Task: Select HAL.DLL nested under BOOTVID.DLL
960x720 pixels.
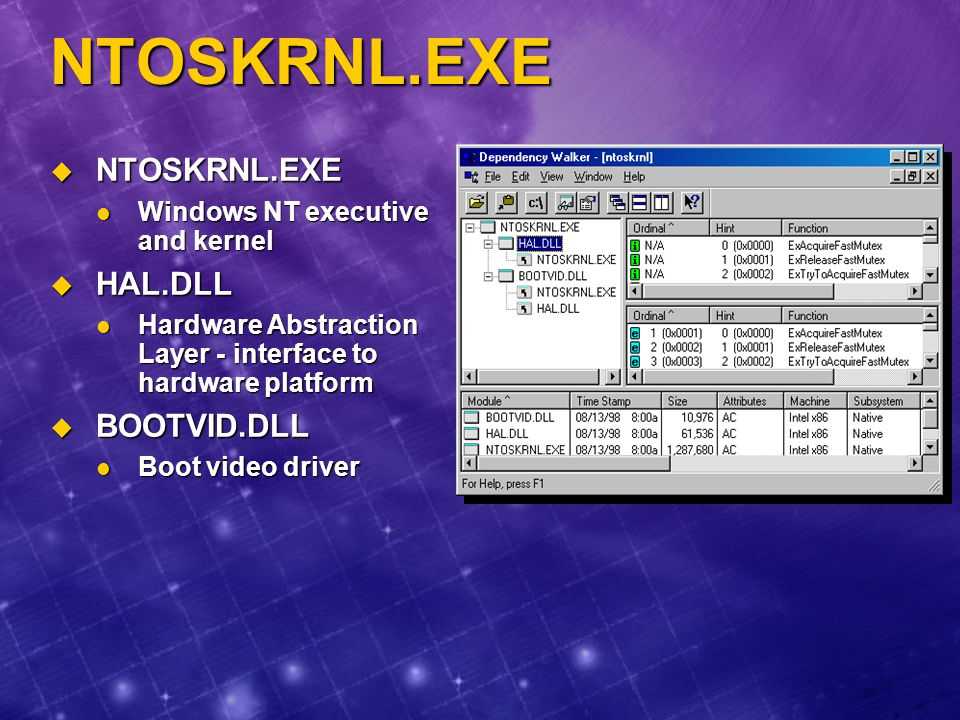Action: 558,309
